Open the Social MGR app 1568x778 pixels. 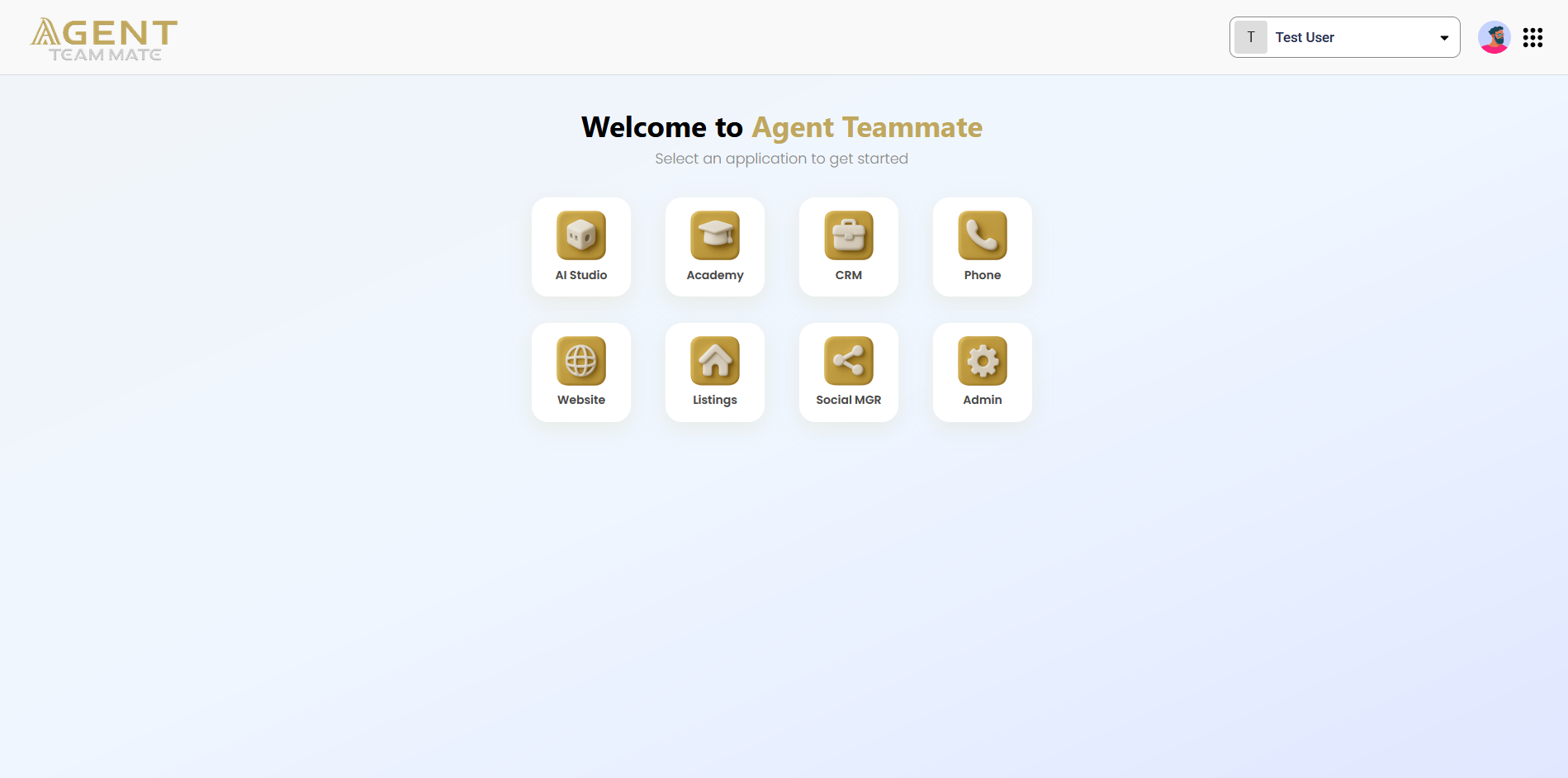pos(848,372)
